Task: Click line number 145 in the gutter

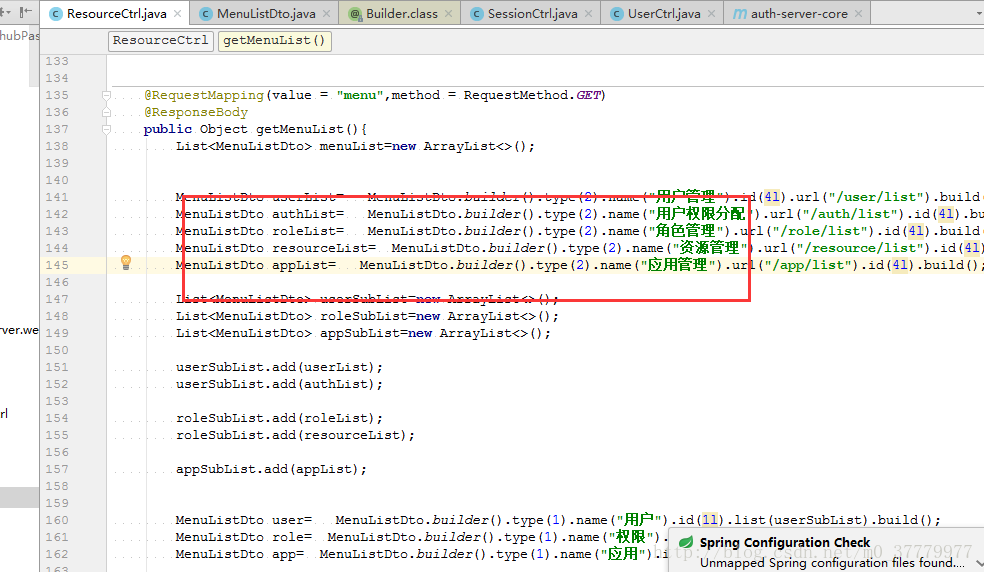Action: tap(56, 264)
